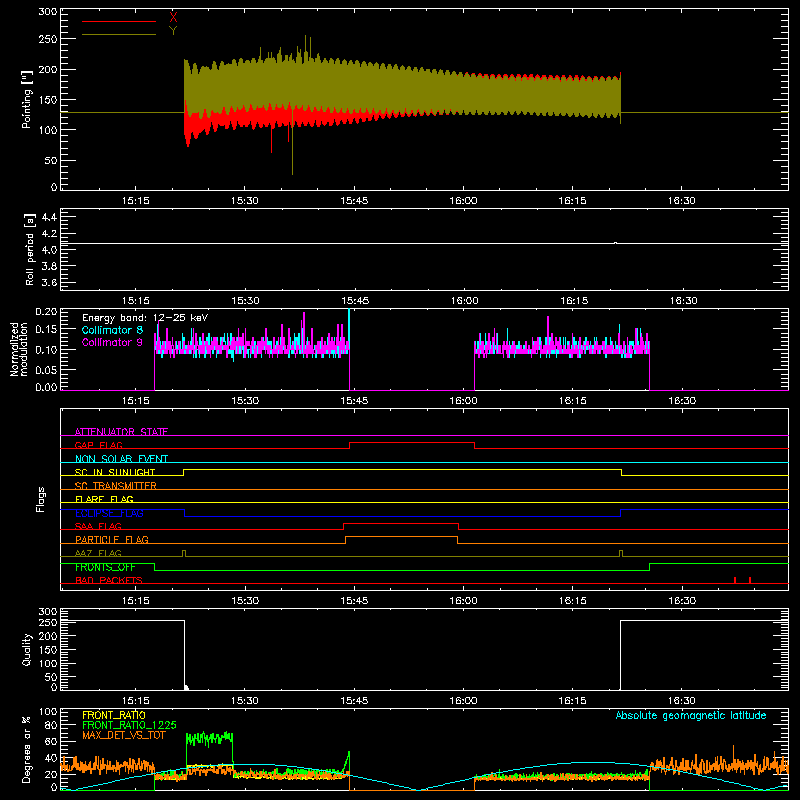This screenshot has height=800, width=800.
Task: Click the raised PARTICLE_FLAG segment
Action: (x=402, y=537)
